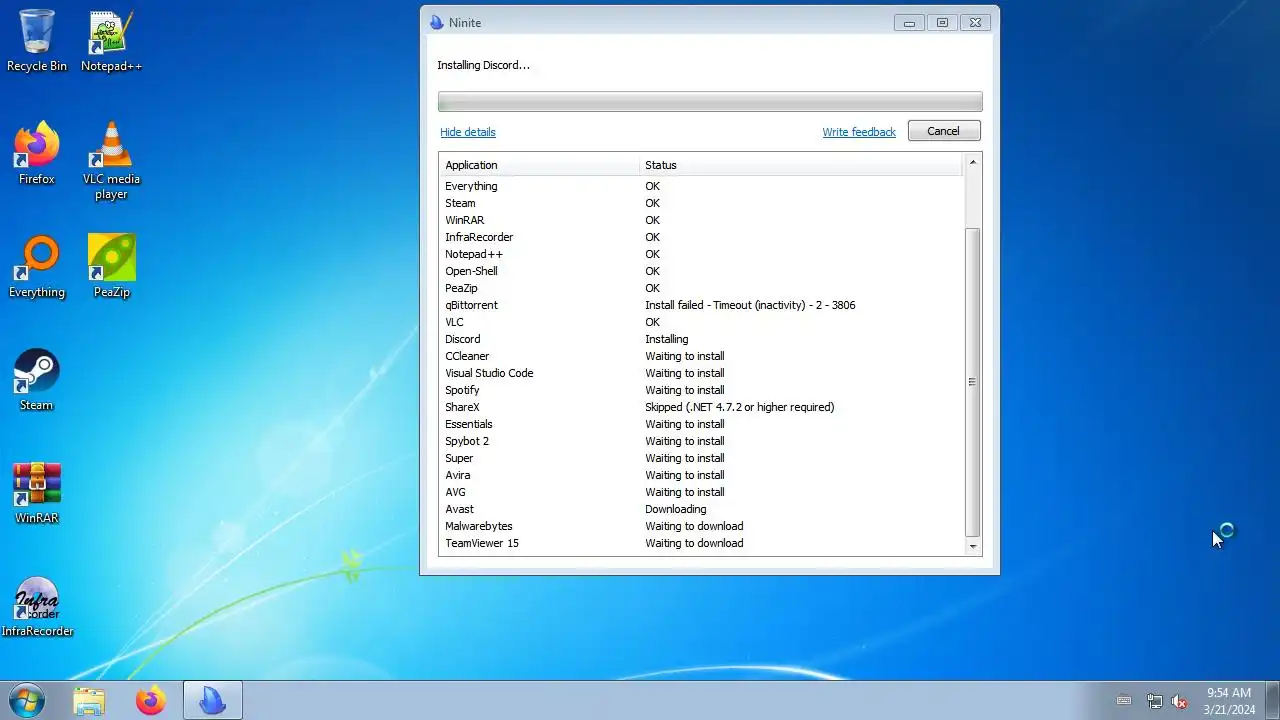
Task: Select the Visual Studio Code row
Action: click(x=701, y=373)
